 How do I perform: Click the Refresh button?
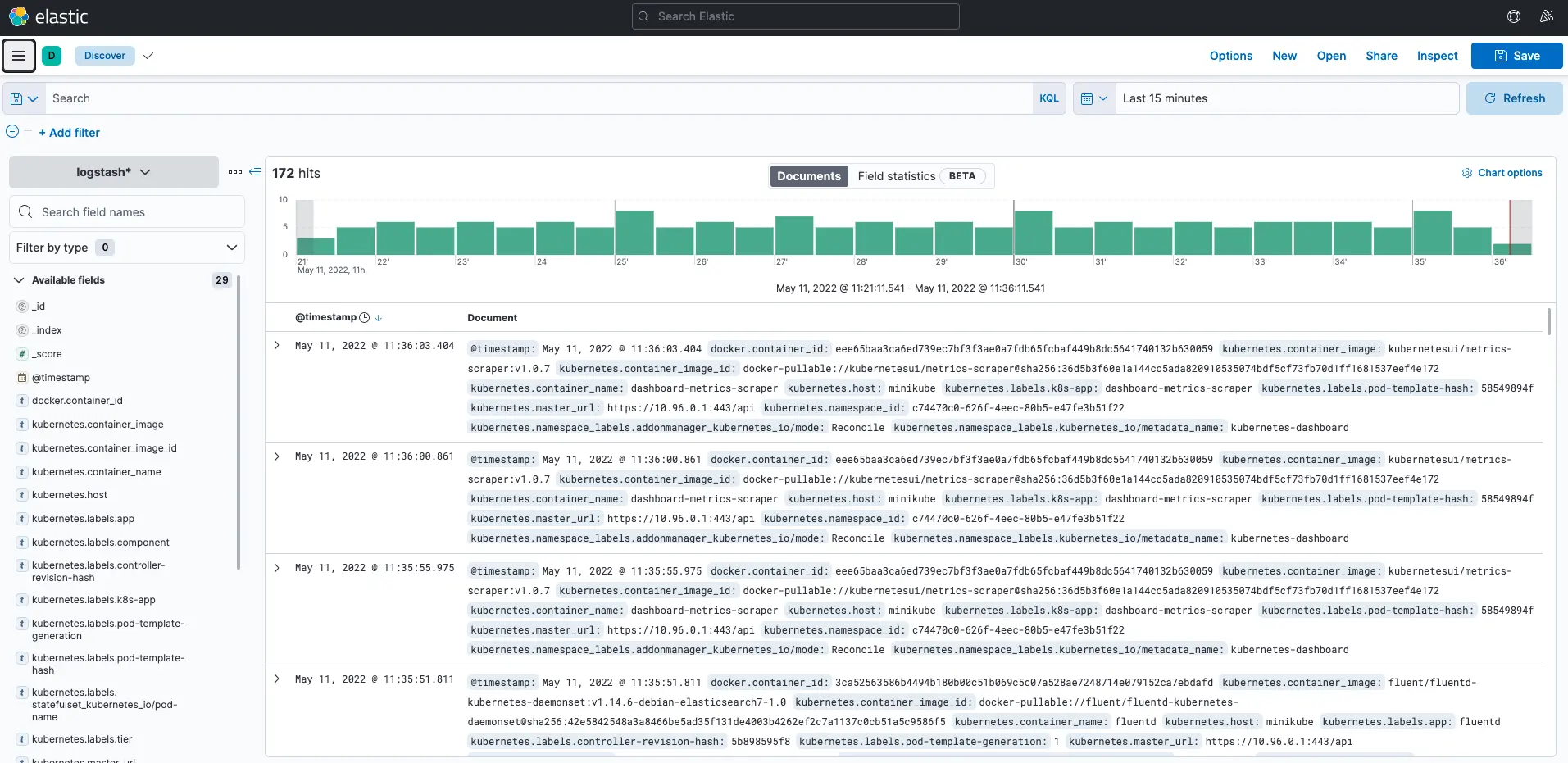pyautogui.click(x=1514, y=98)
